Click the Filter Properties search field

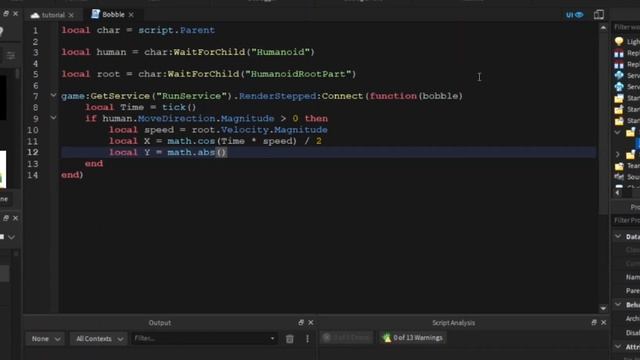click(627, 220)
